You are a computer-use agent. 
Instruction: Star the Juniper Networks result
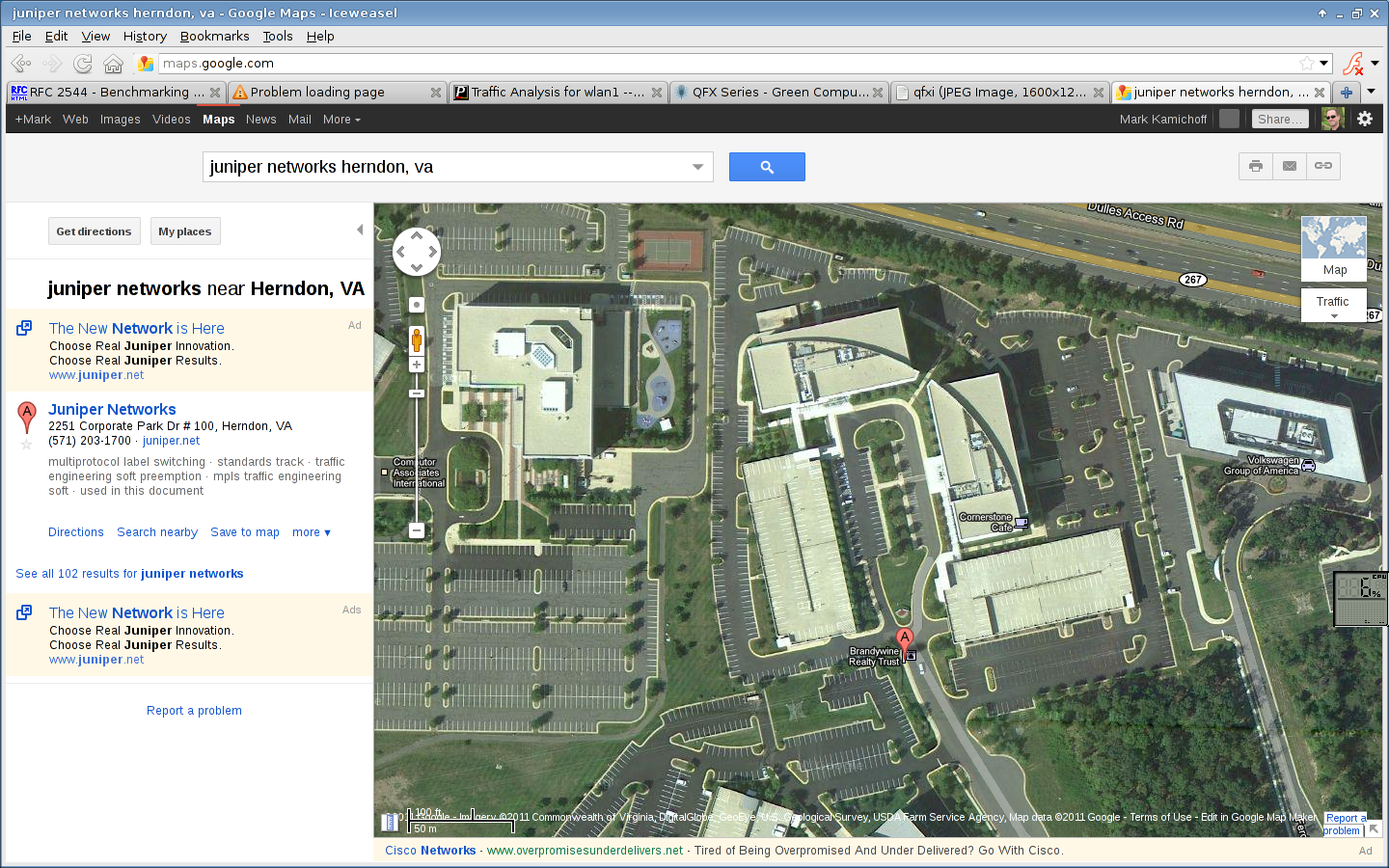27,445
